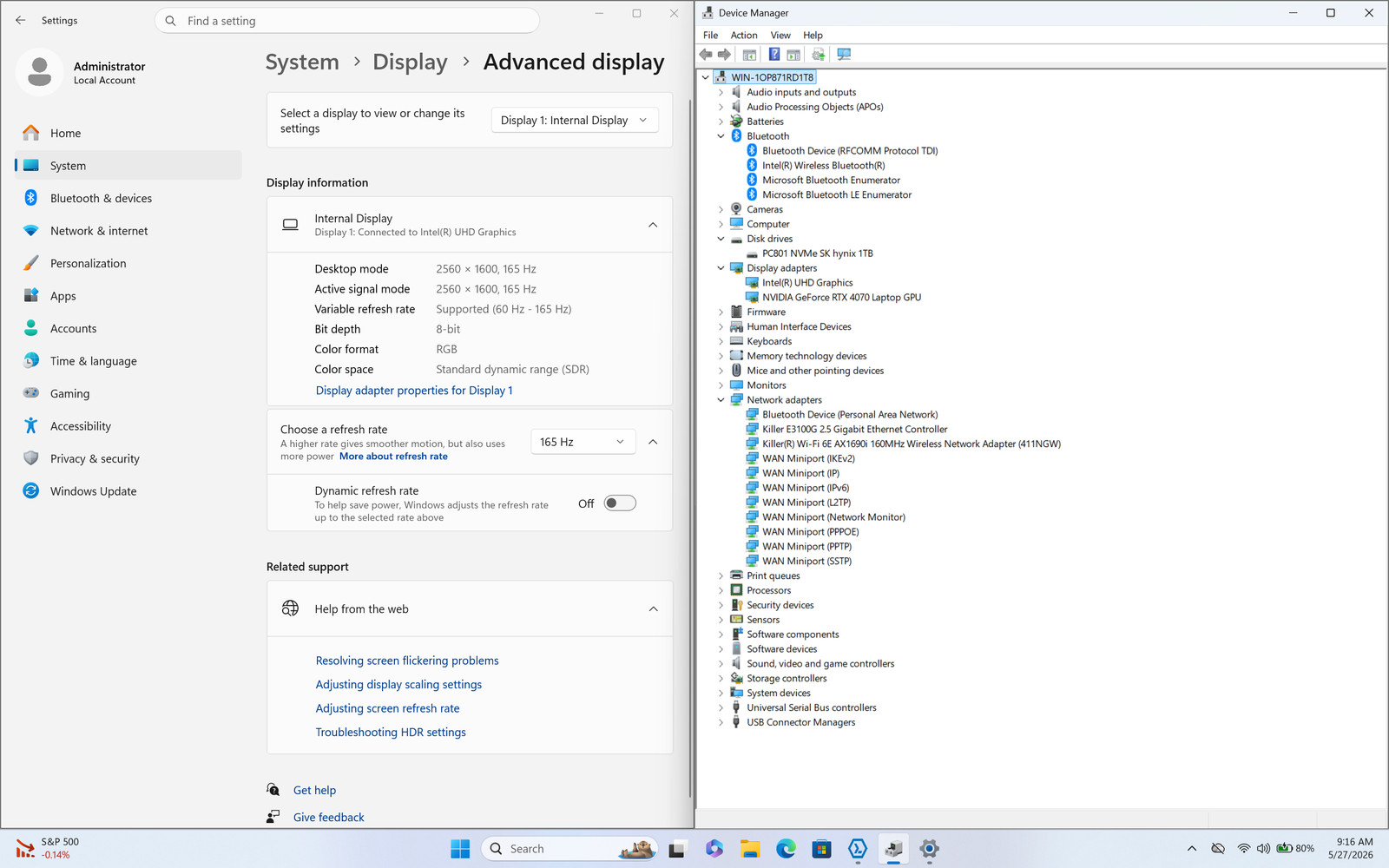
Task: Click Show/Hide Action Pane toolbar icon
Action: [793, 55]
